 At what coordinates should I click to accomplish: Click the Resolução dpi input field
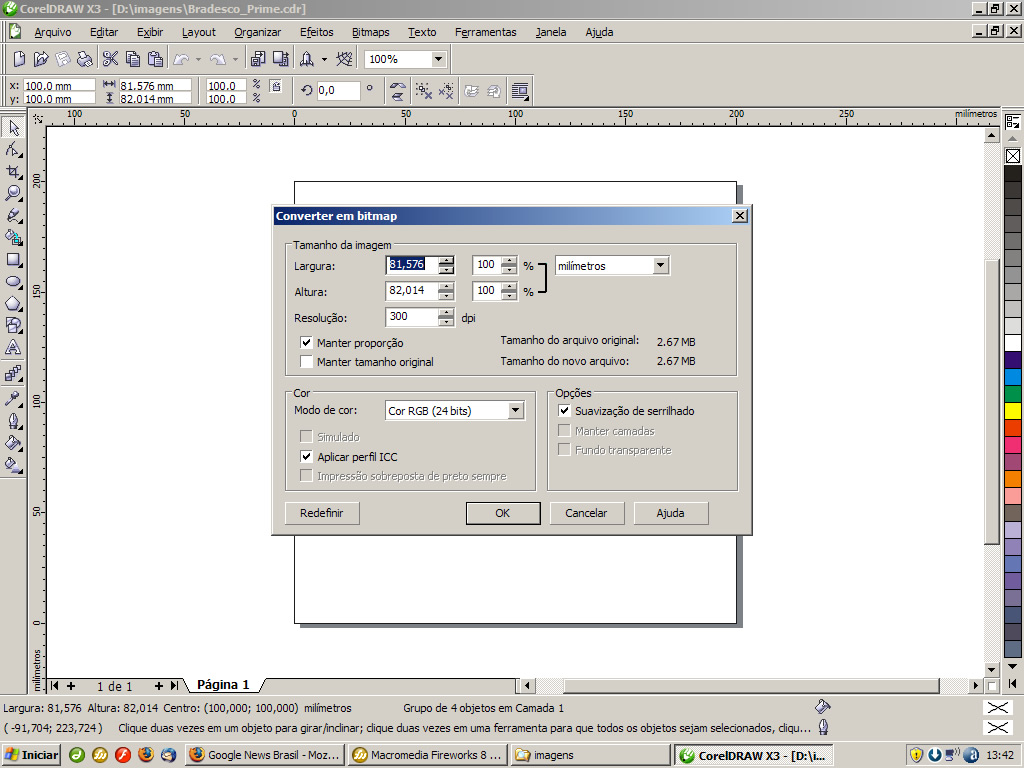(x=412, y=317)
